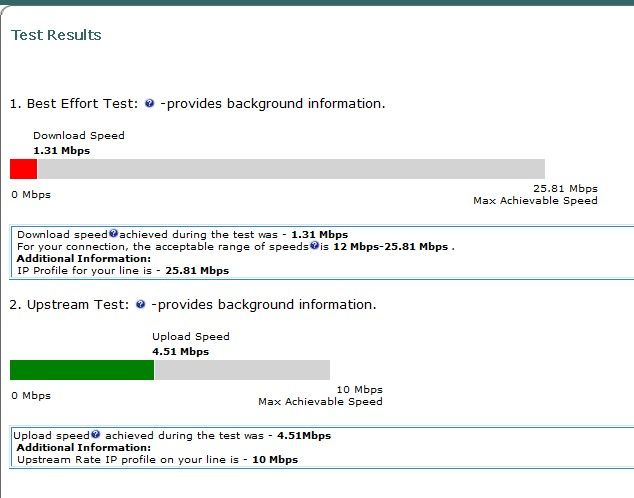Viewport: 634px width, 498px height.
Task: Click the '2. Upstream Test:' heading
Action: [x=69, y=304]
